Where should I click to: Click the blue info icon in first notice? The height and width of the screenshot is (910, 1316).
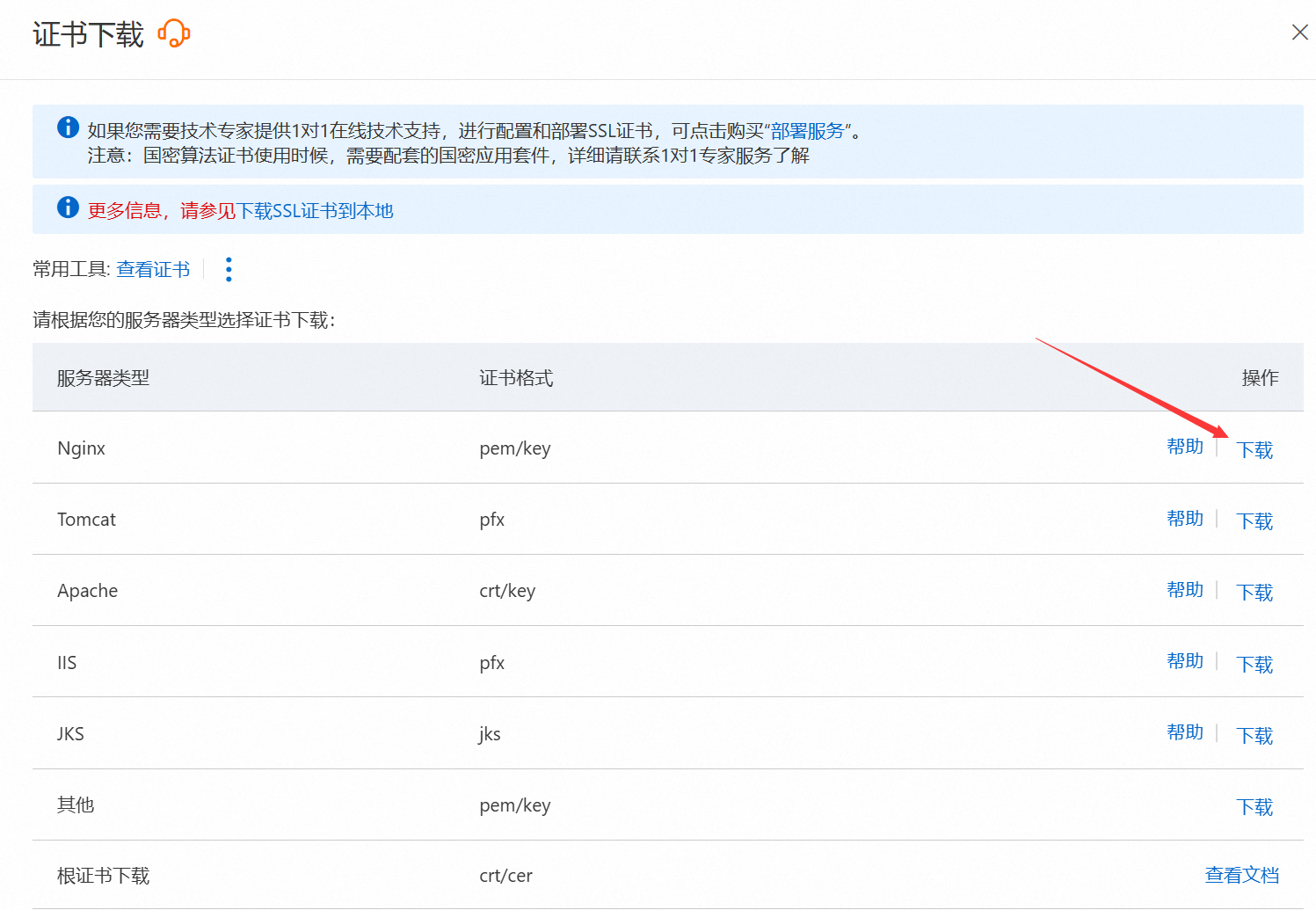tap(68, 127)
